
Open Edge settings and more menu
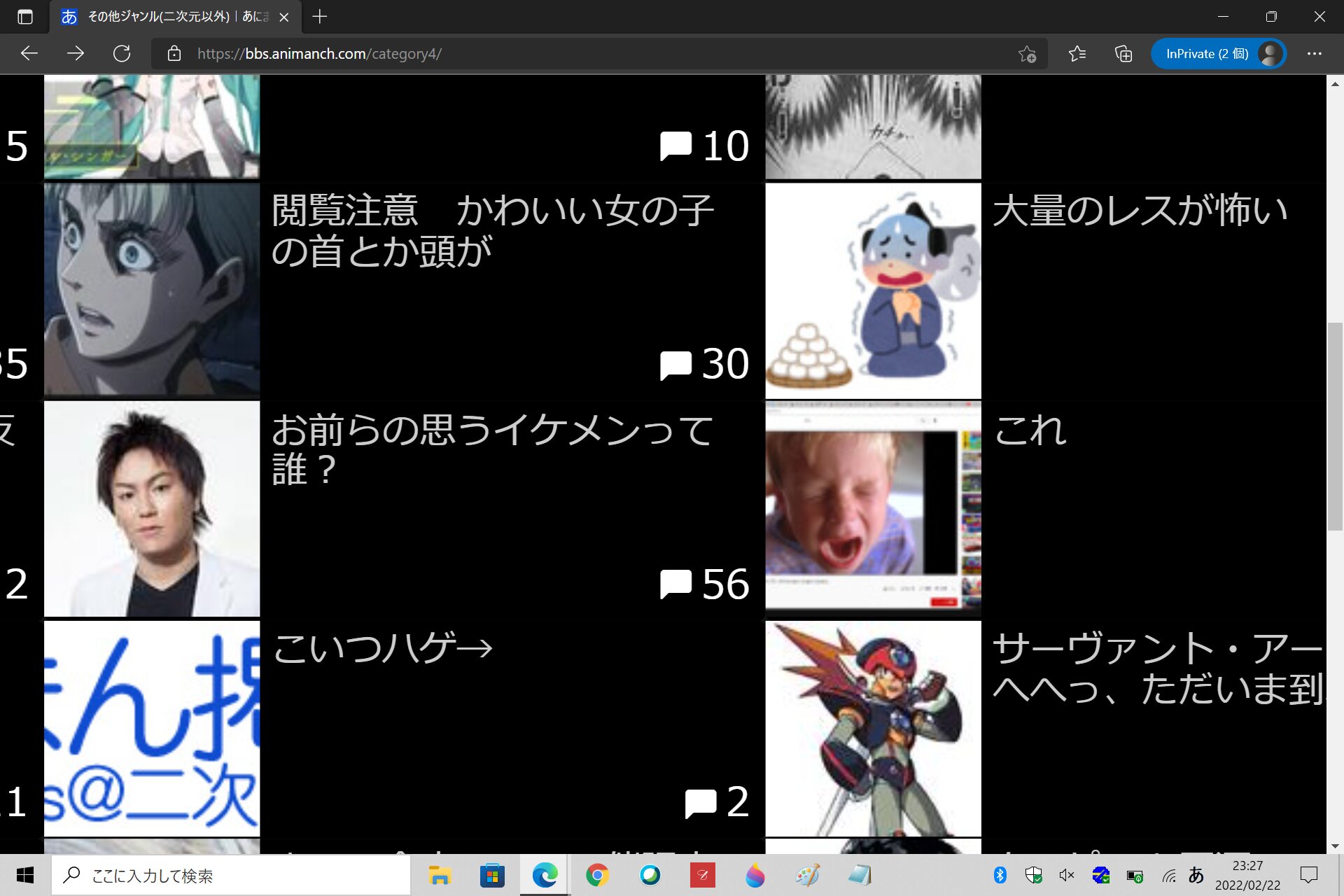tap(1314, 54)
